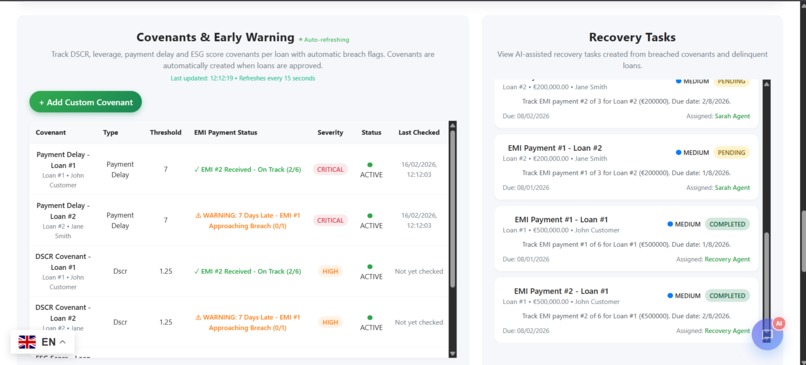Click COMPLETED badge on EMI Payment #2 - Loan #1 card

pos(727,296)
